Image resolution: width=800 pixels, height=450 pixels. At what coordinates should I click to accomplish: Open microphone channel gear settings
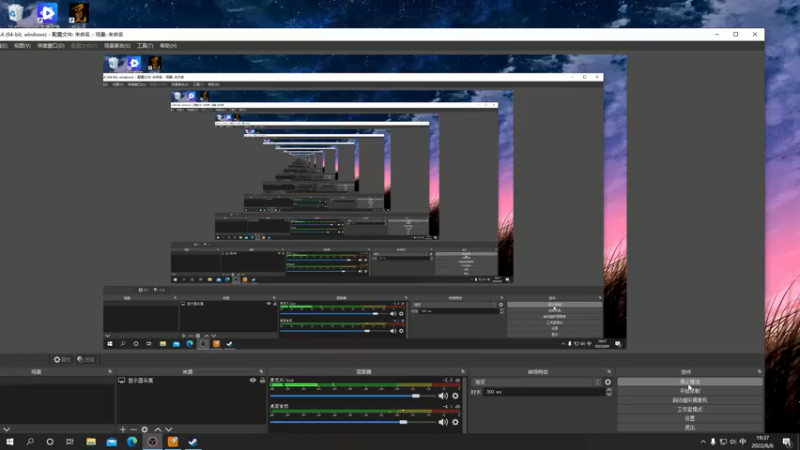click(x=456, y=396)
